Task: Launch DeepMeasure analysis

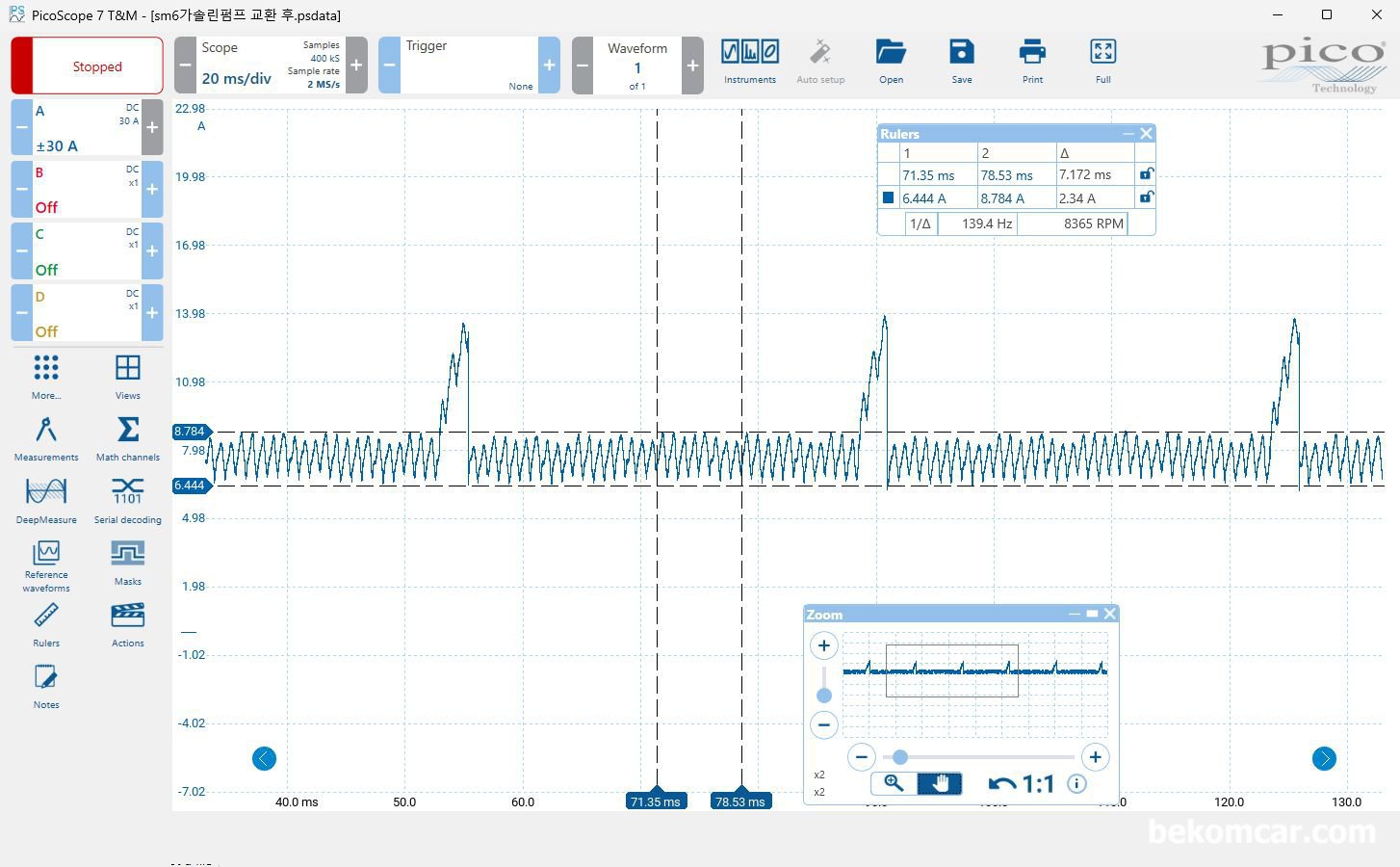Action: coord(46,500)
